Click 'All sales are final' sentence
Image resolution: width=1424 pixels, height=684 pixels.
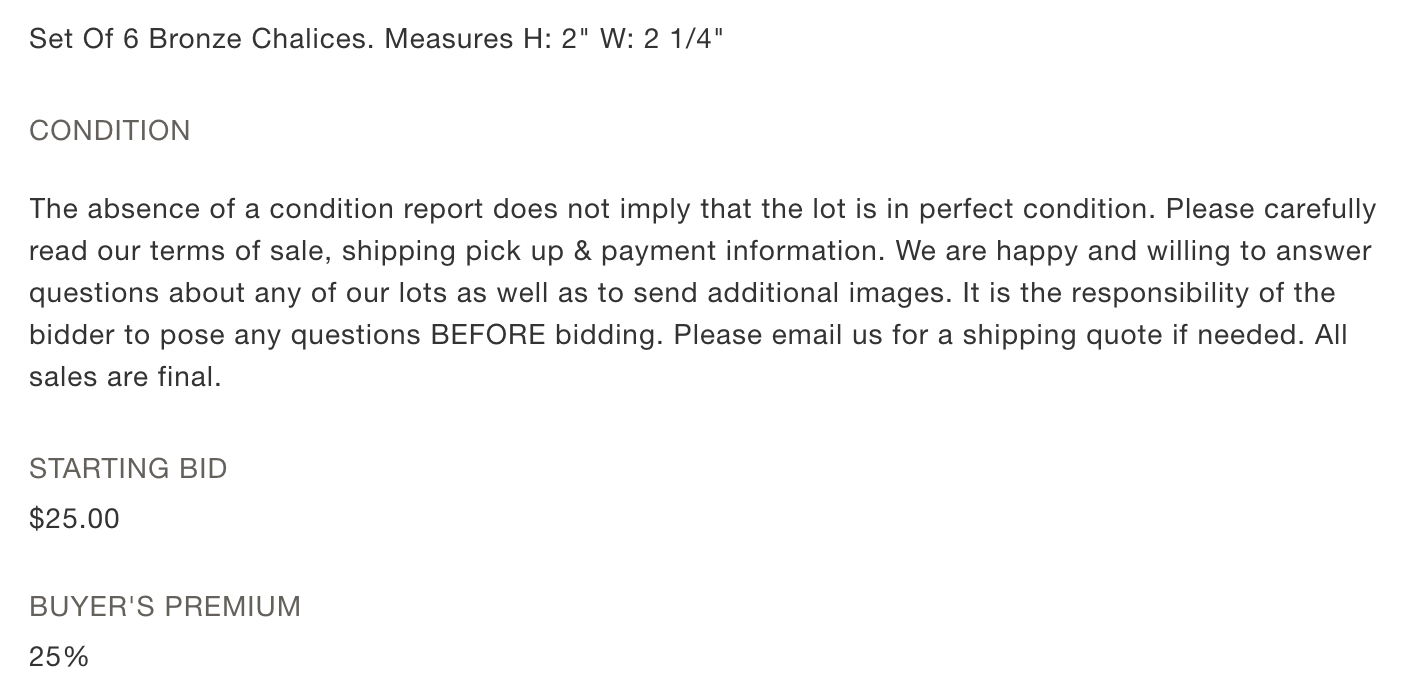pyautogui.click(x=689, y=356)
